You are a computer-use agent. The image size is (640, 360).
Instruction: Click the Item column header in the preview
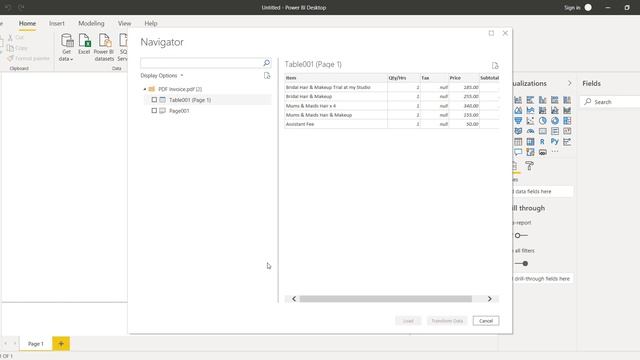click(x=336, y=78)
